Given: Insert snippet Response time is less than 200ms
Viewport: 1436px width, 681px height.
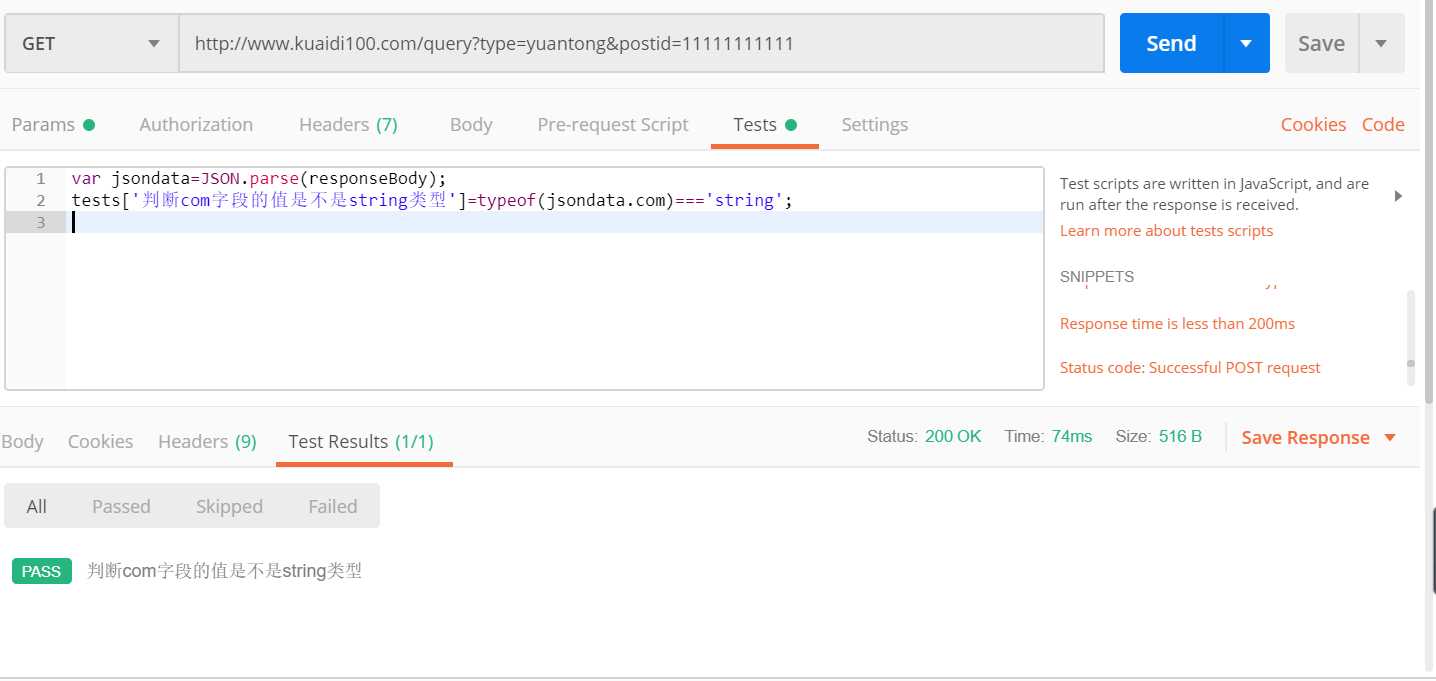Looking at the screenshot, I should [1177, 324].
